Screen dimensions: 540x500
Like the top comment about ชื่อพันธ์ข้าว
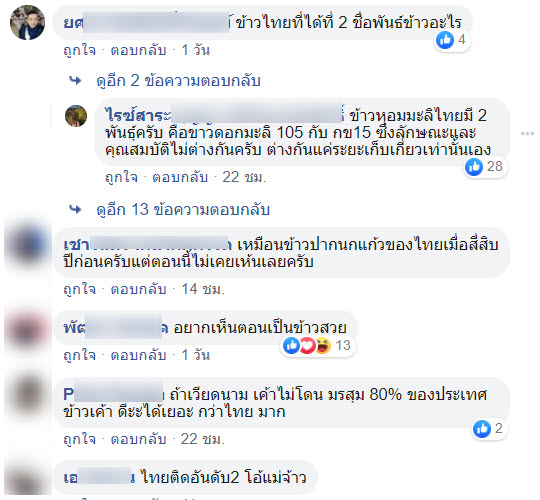point(80,50)
